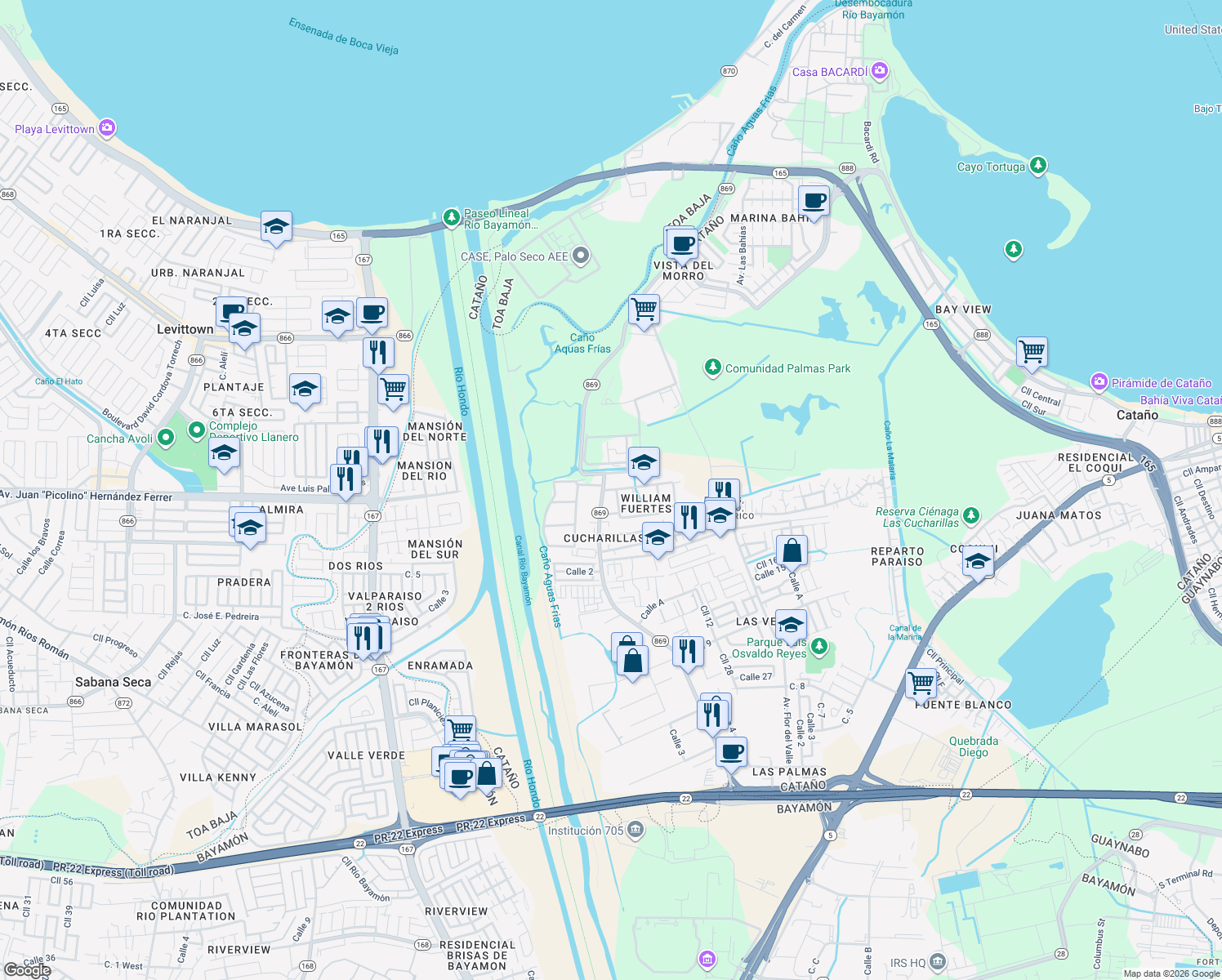Viewport: 1222px width, 980px height.
Task: Click the park tree icon at Comunidad Palmas Park
Action: pos(712,368)
